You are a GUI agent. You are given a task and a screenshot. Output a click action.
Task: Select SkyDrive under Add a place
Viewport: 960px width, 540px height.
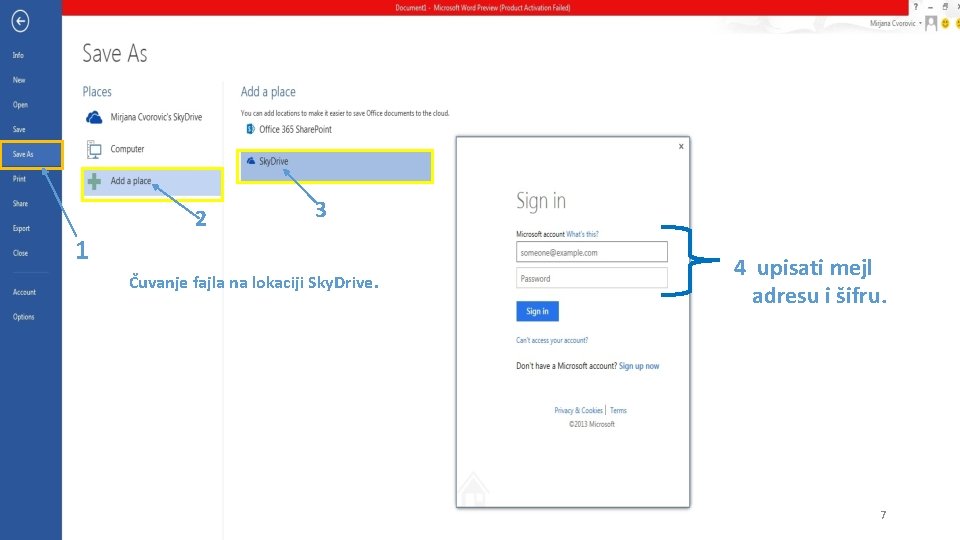click(x=335, y=166)
